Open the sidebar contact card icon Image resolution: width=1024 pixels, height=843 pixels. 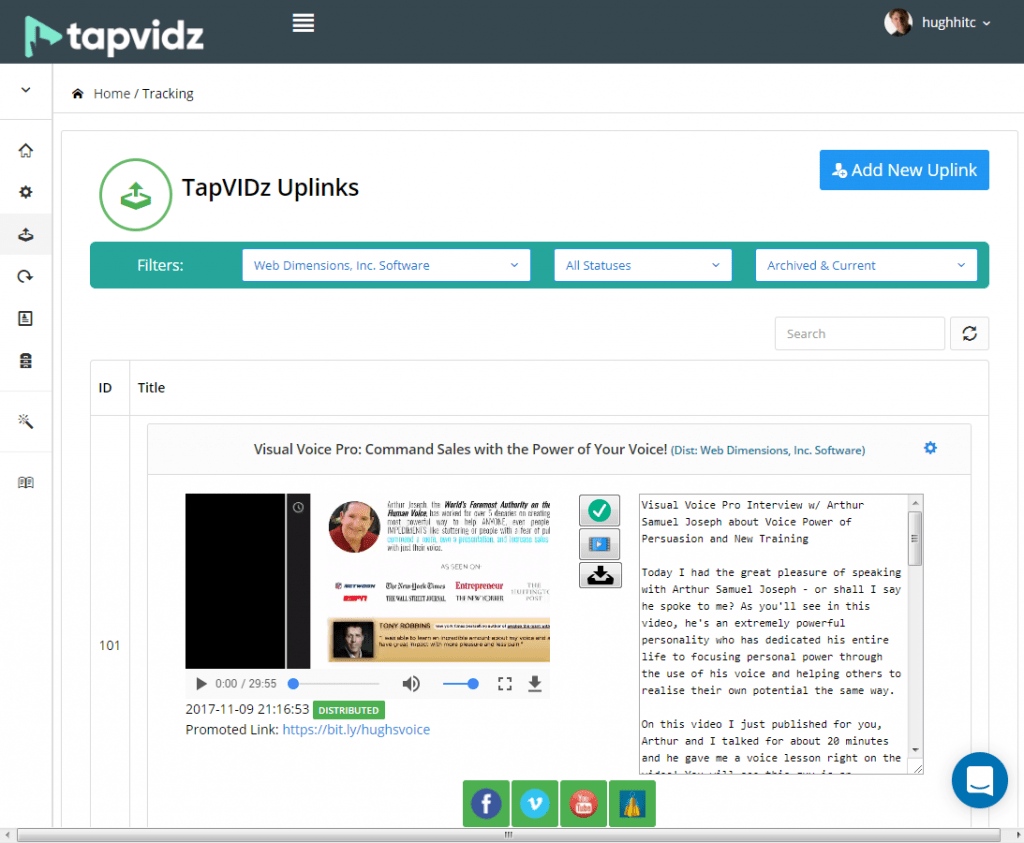[25, 318]
